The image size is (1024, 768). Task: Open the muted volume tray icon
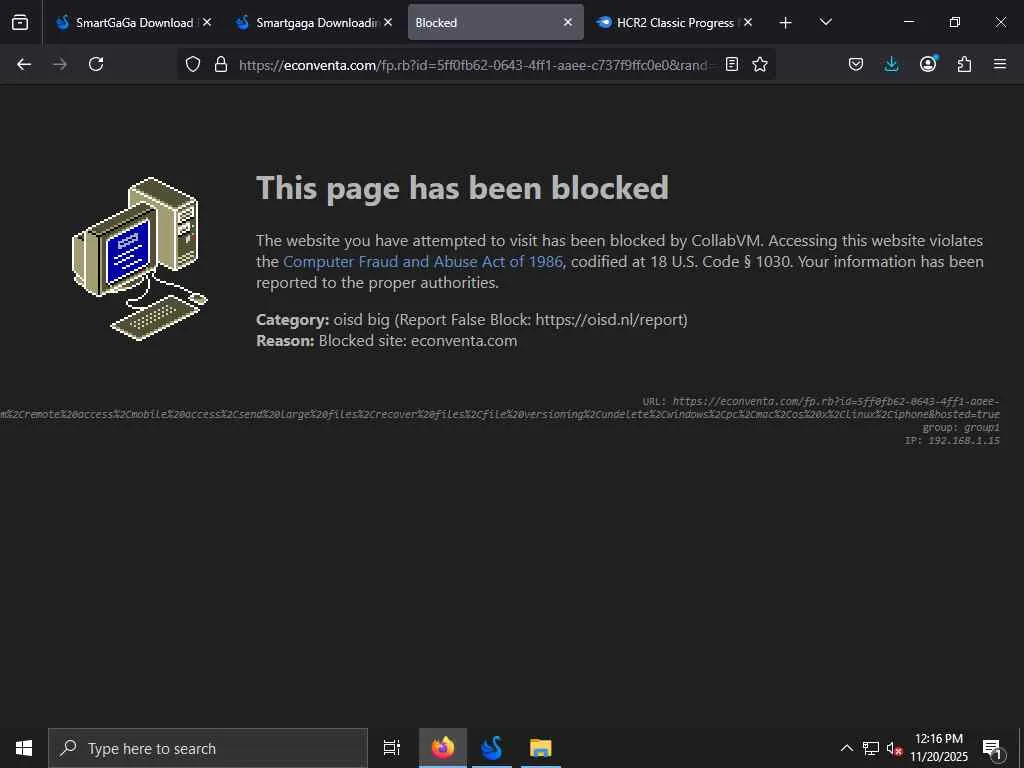click(894, 748)
